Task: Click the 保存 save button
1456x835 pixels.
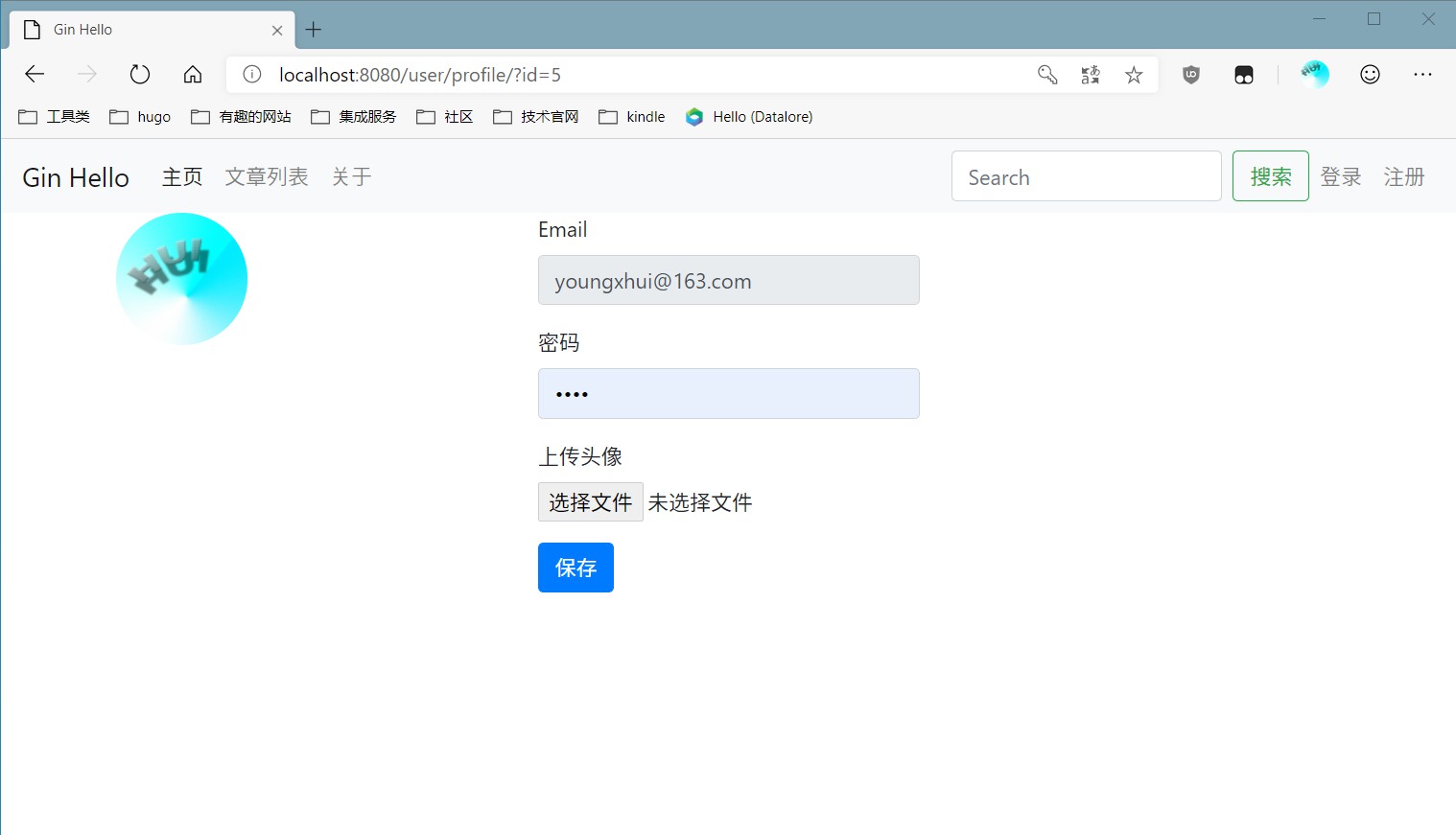Action: pyautogui.click(x=575, y=568)
